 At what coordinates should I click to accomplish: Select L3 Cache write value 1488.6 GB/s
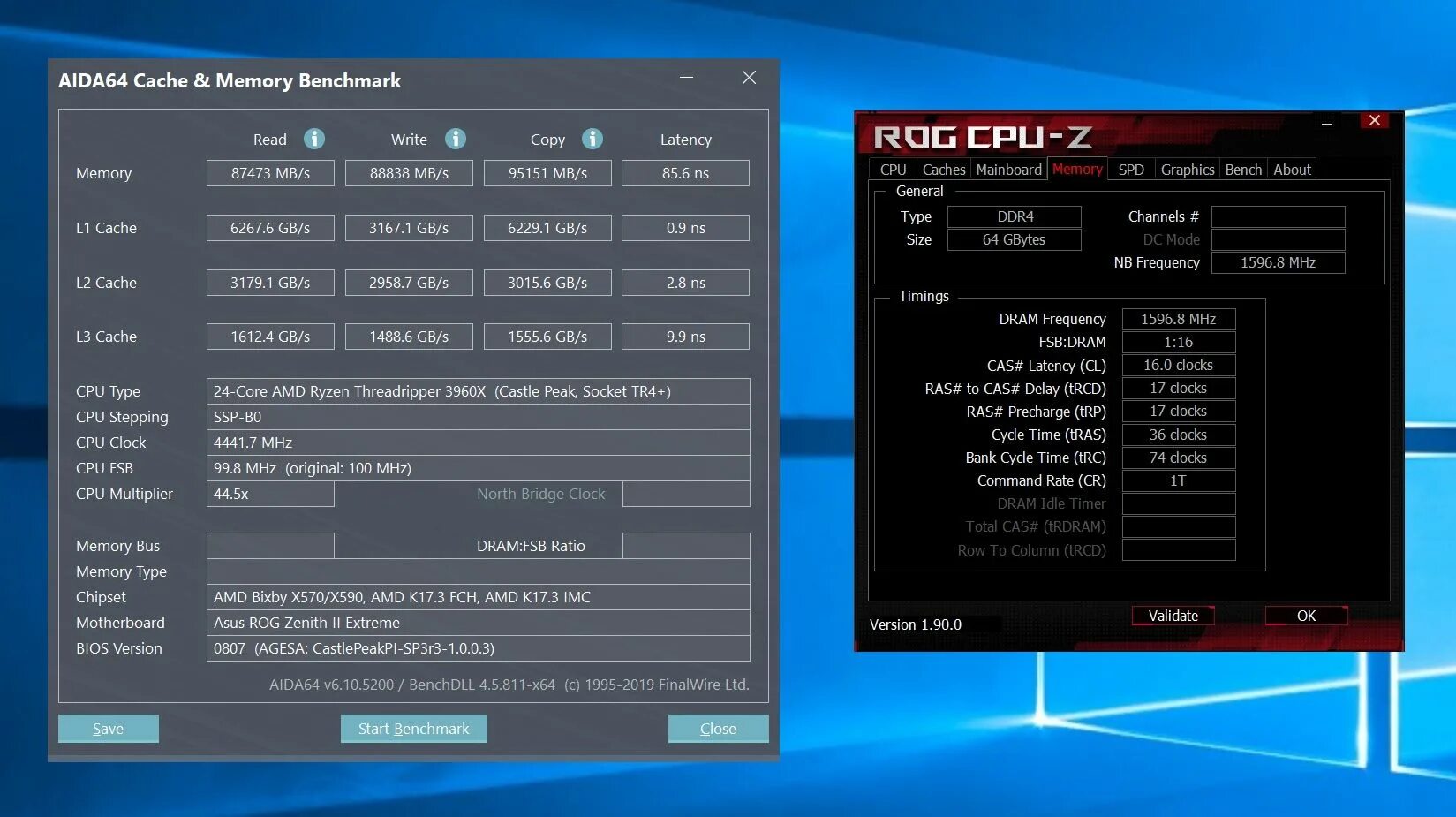point(409,337)
